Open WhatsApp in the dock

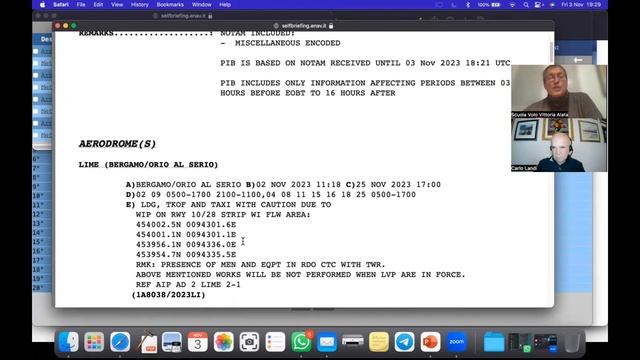[301, 342]
